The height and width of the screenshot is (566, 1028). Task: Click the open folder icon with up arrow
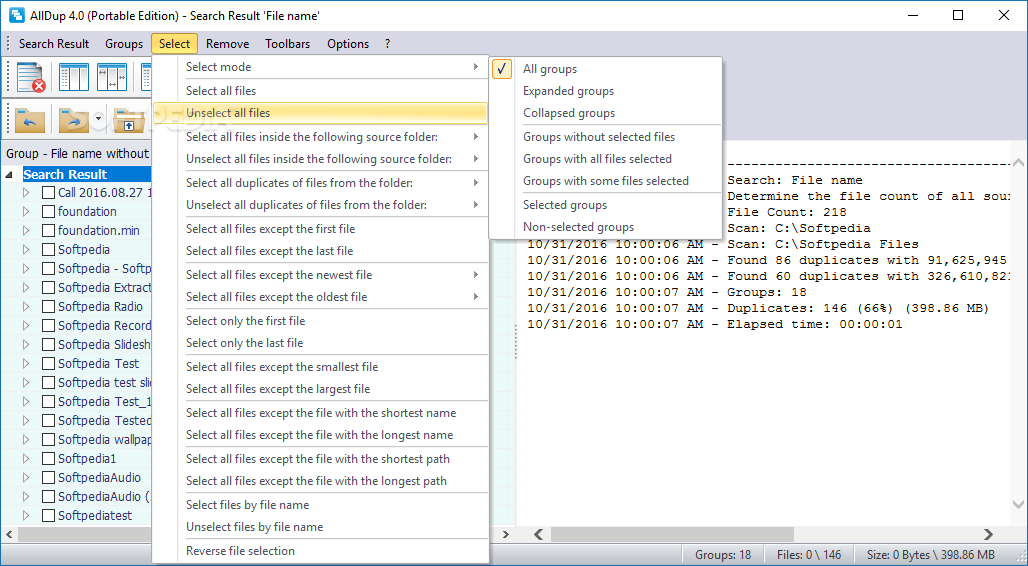pos(129,120)
